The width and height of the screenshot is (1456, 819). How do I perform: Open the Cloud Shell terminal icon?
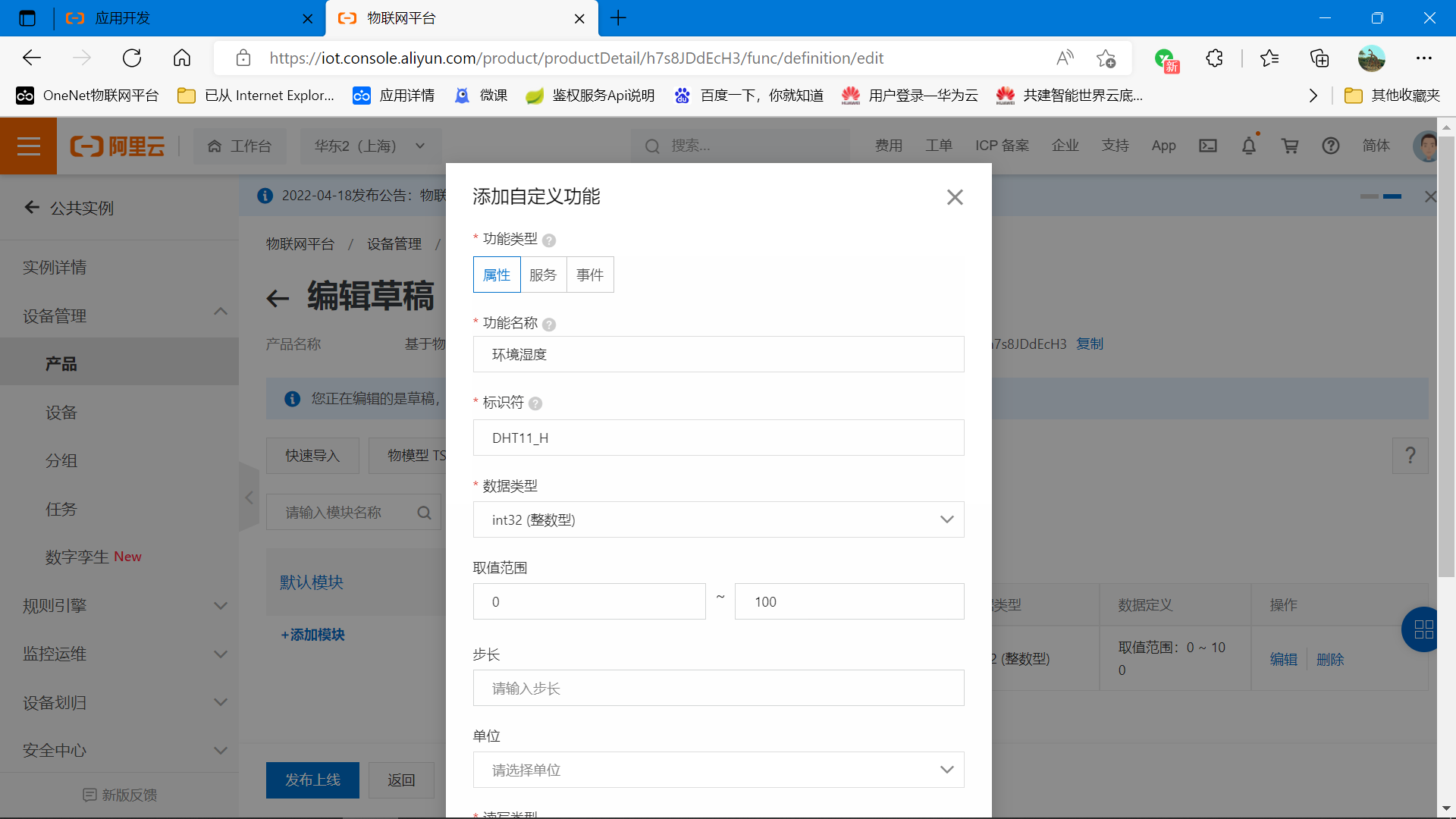click(x=1208, y=146)
